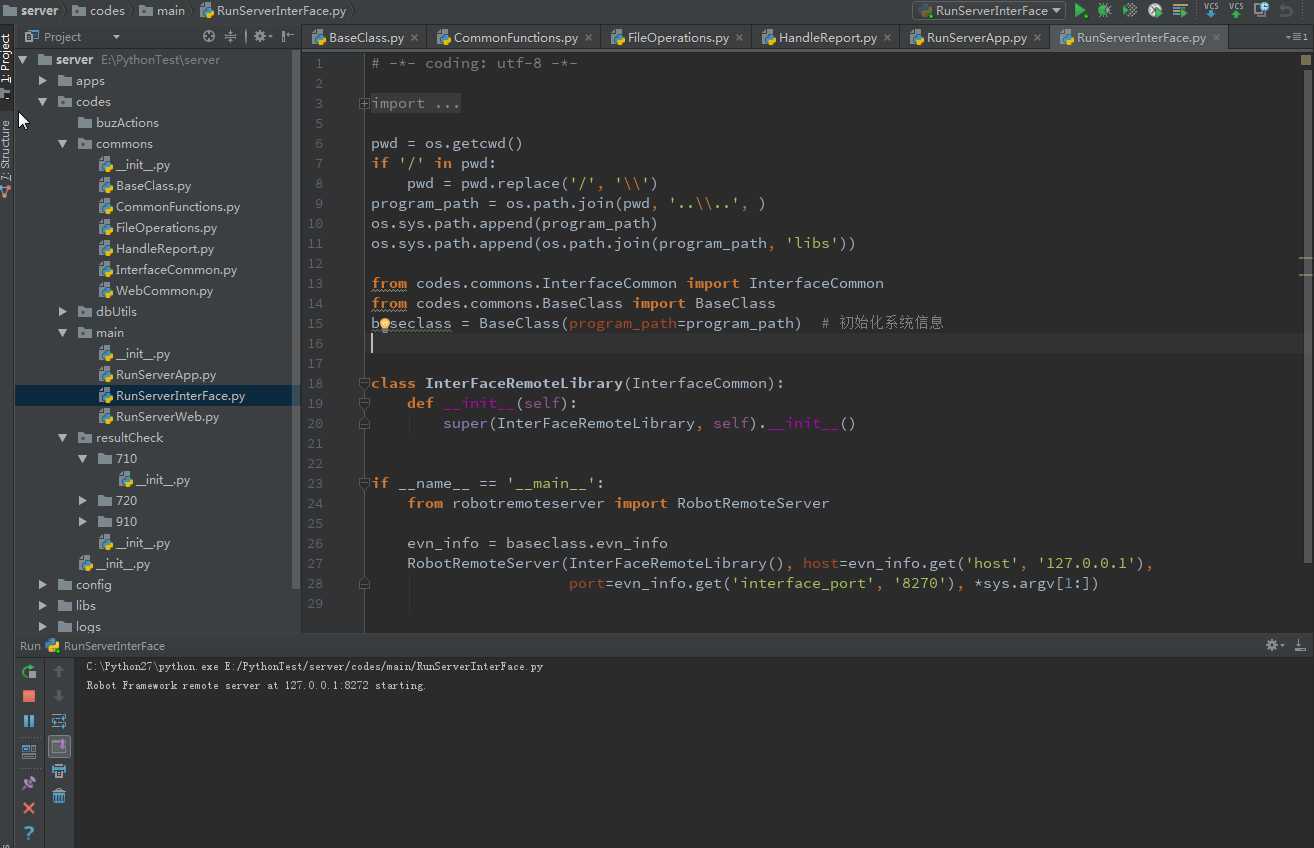
Task: Expand the apps folder
Action: 43,81
